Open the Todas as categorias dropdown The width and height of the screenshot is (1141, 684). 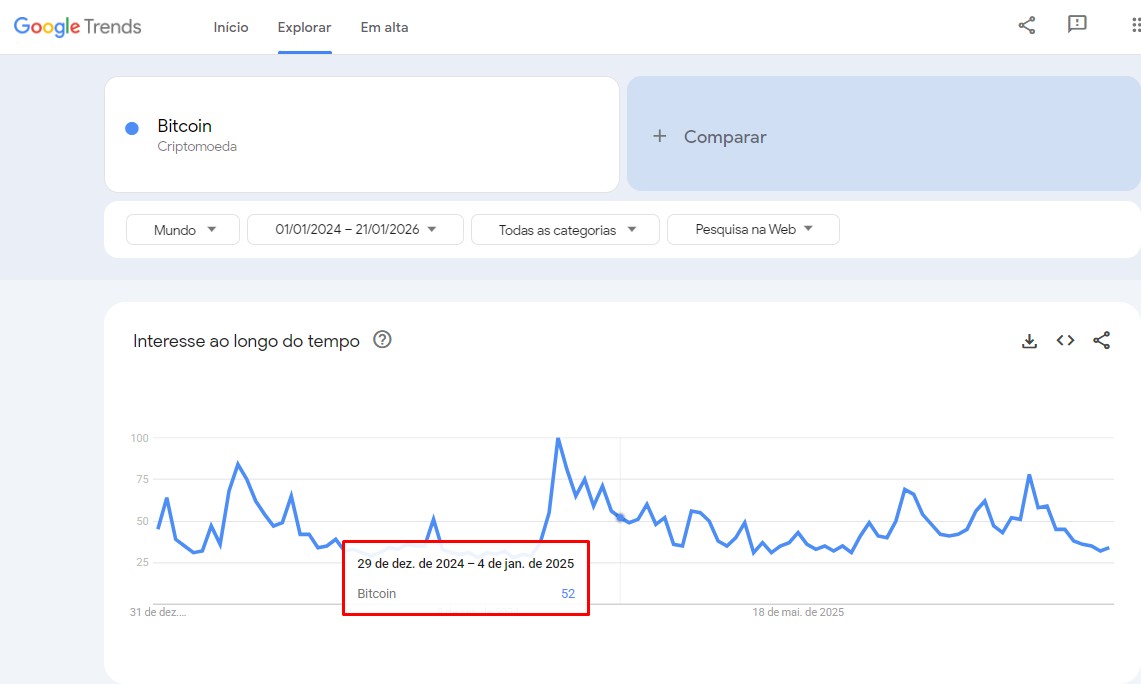pyautogui.click(x=564, y=229)
